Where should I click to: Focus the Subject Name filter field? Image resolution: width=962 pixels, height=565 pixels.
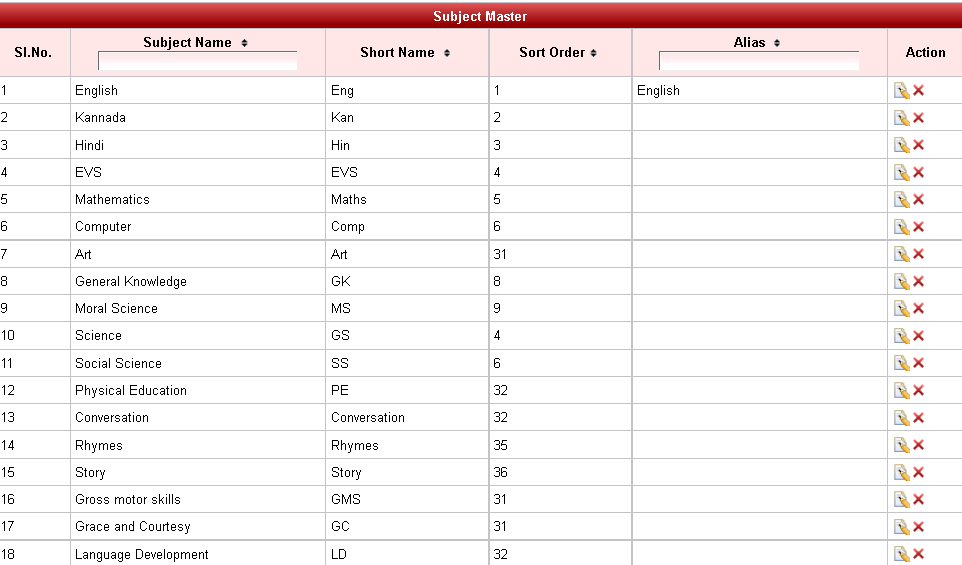(x=197, y=61)
